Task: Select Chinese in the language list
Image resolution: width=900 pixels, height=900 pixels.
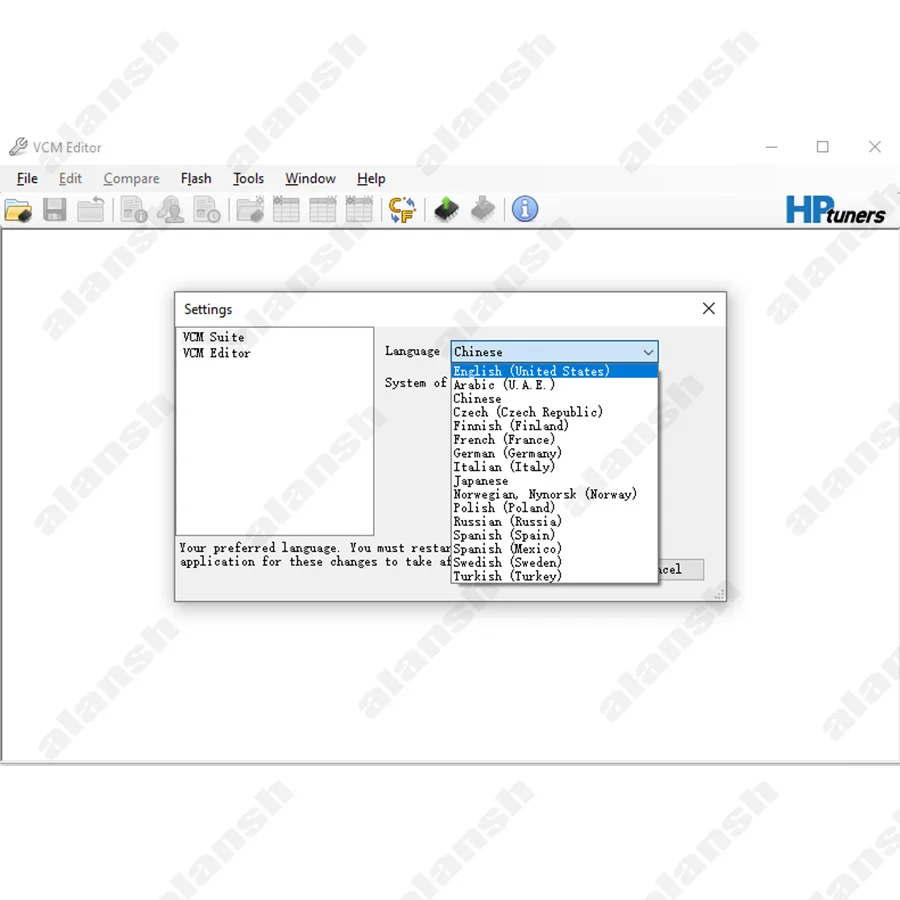Action: click(554, 398)
